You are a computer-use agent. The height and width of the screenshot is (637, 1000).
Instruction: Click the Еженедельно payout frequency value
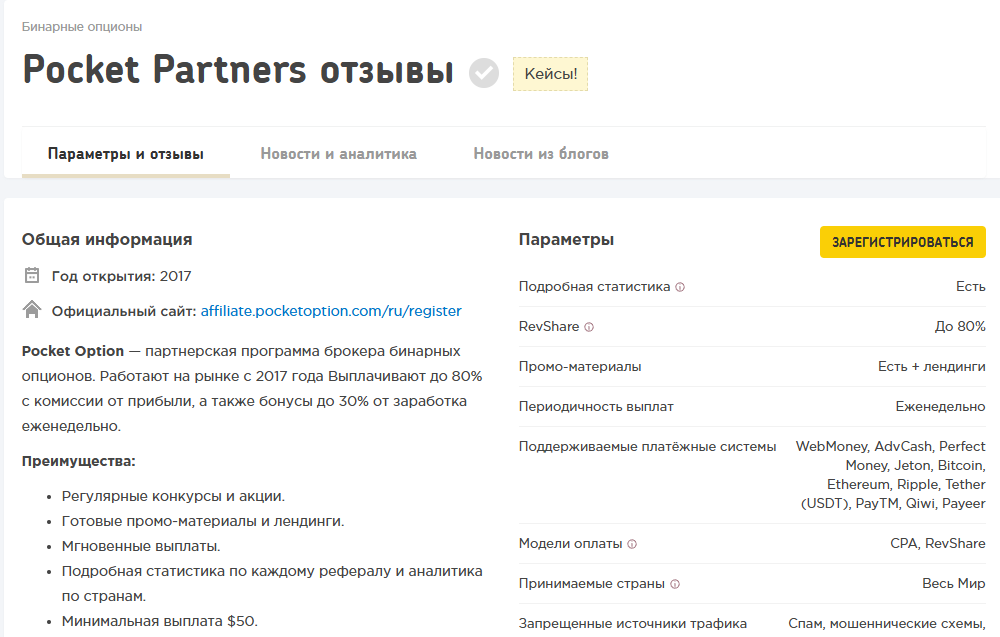[940, 407]
